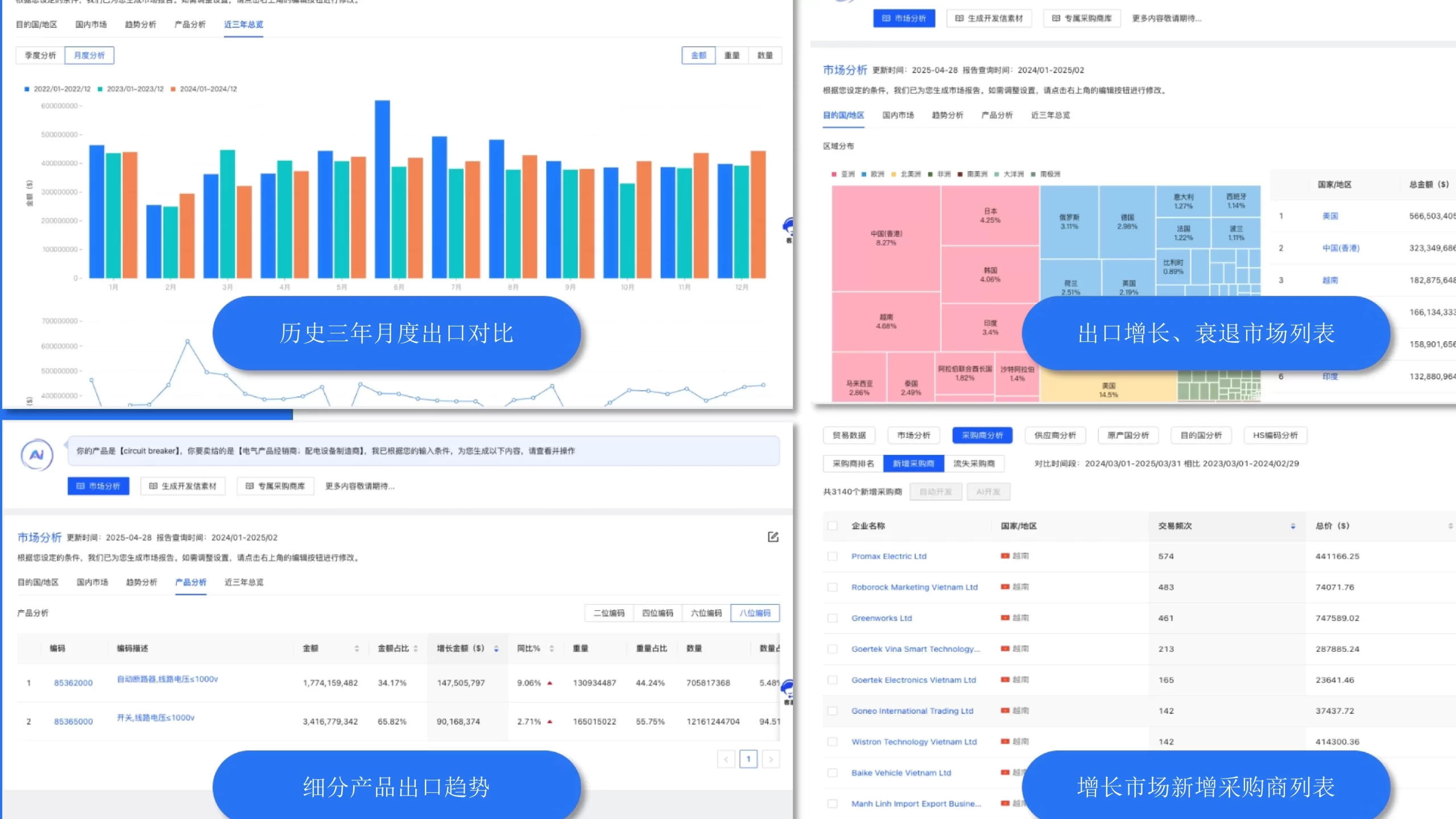
Task: Toggle 2024/01-2024/12 orange legend swatch
Action: [173, 89]
